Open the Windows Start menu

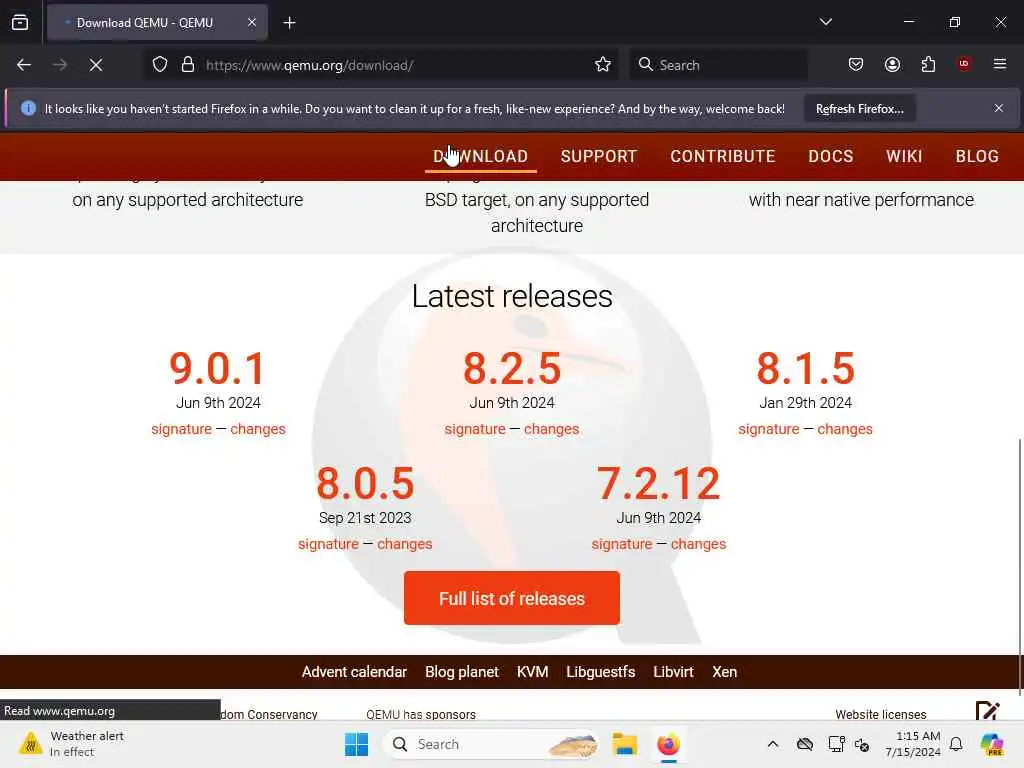(356, 744)
